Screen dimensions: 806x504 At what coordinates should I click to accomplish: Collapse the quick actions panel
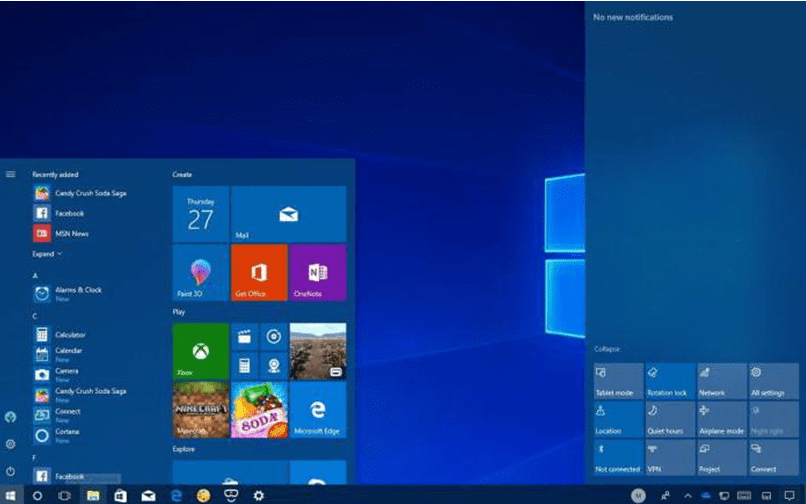coord(607,349)
